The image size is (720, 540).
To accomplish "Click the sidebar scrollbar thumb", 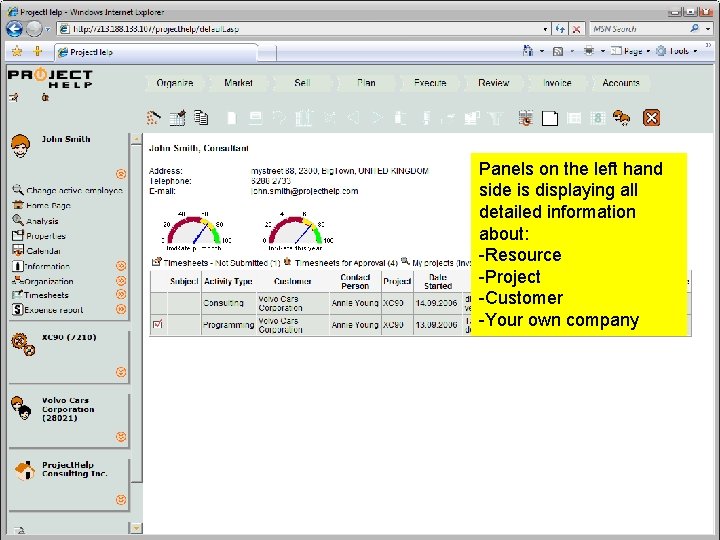I will click(136, 313).
